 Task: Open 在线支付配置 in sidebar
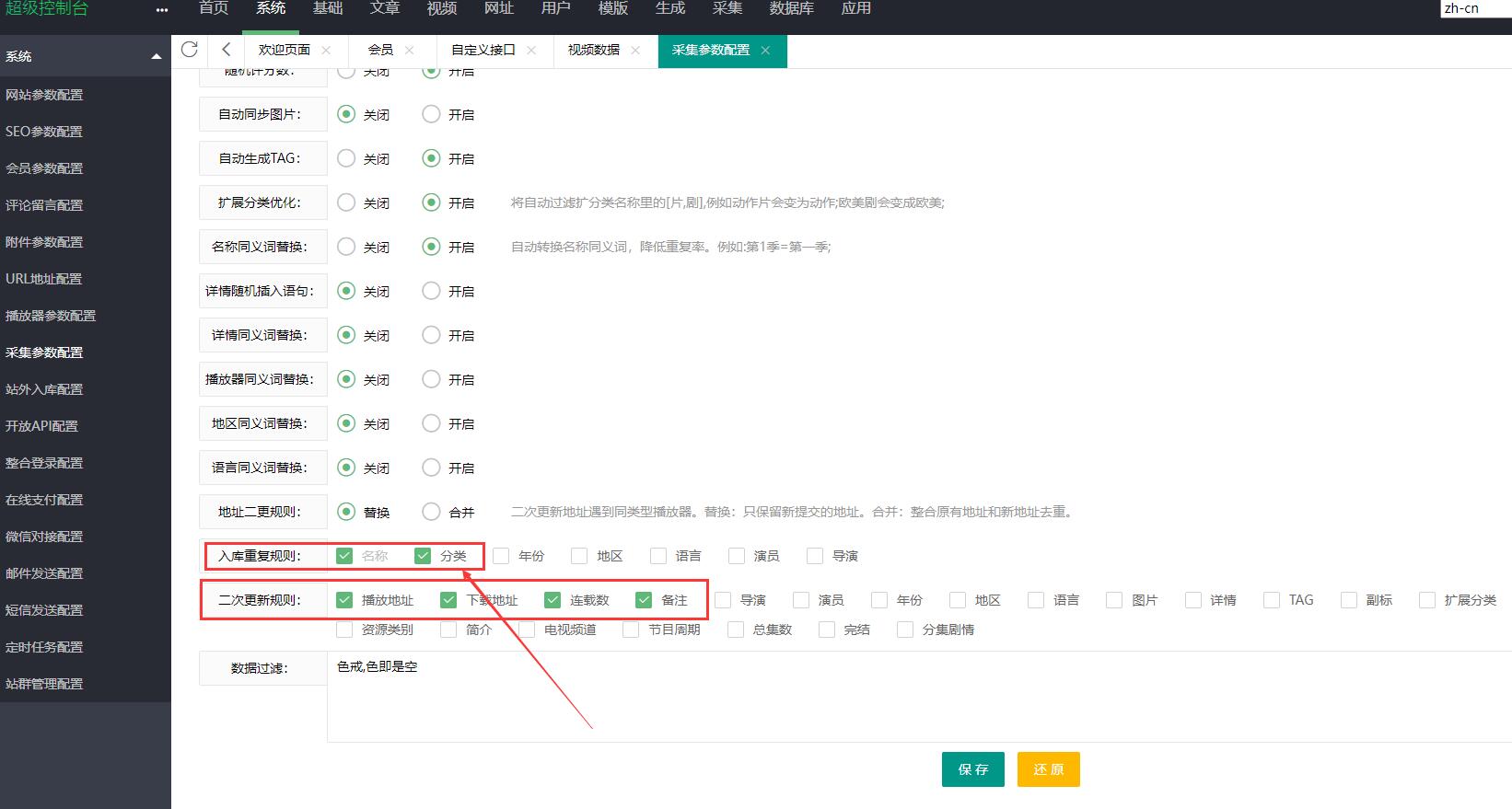click(44, 500)
